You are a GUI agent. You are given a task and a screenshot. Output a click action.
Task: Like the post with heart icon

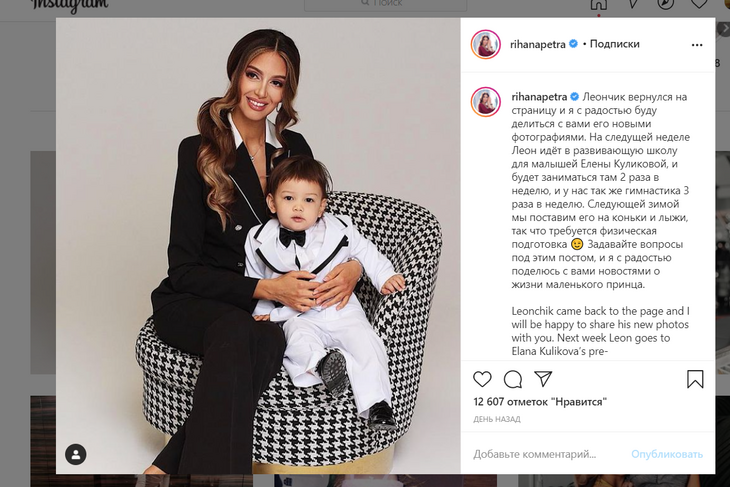click(482, 379)
